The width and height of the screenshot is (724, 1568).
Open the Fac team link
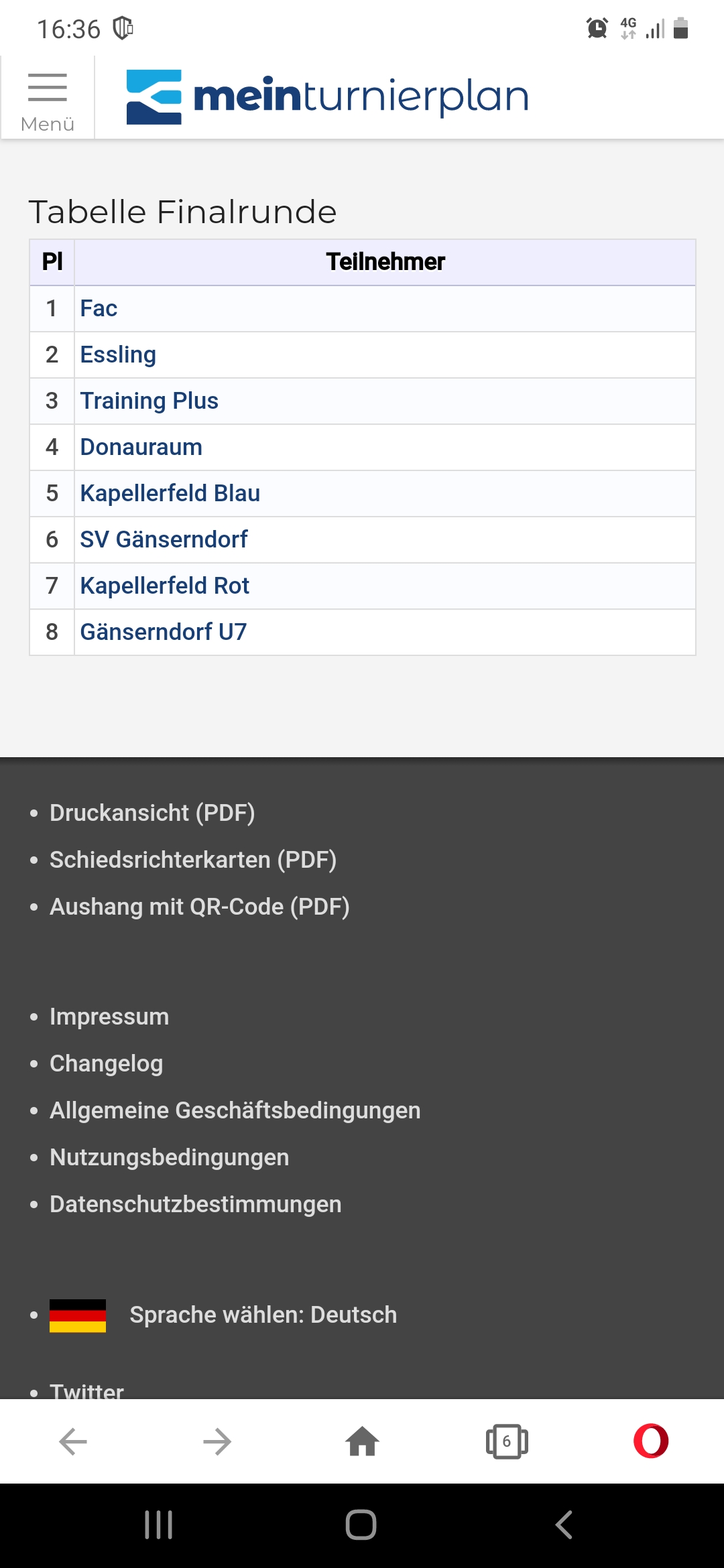(99, 308)
